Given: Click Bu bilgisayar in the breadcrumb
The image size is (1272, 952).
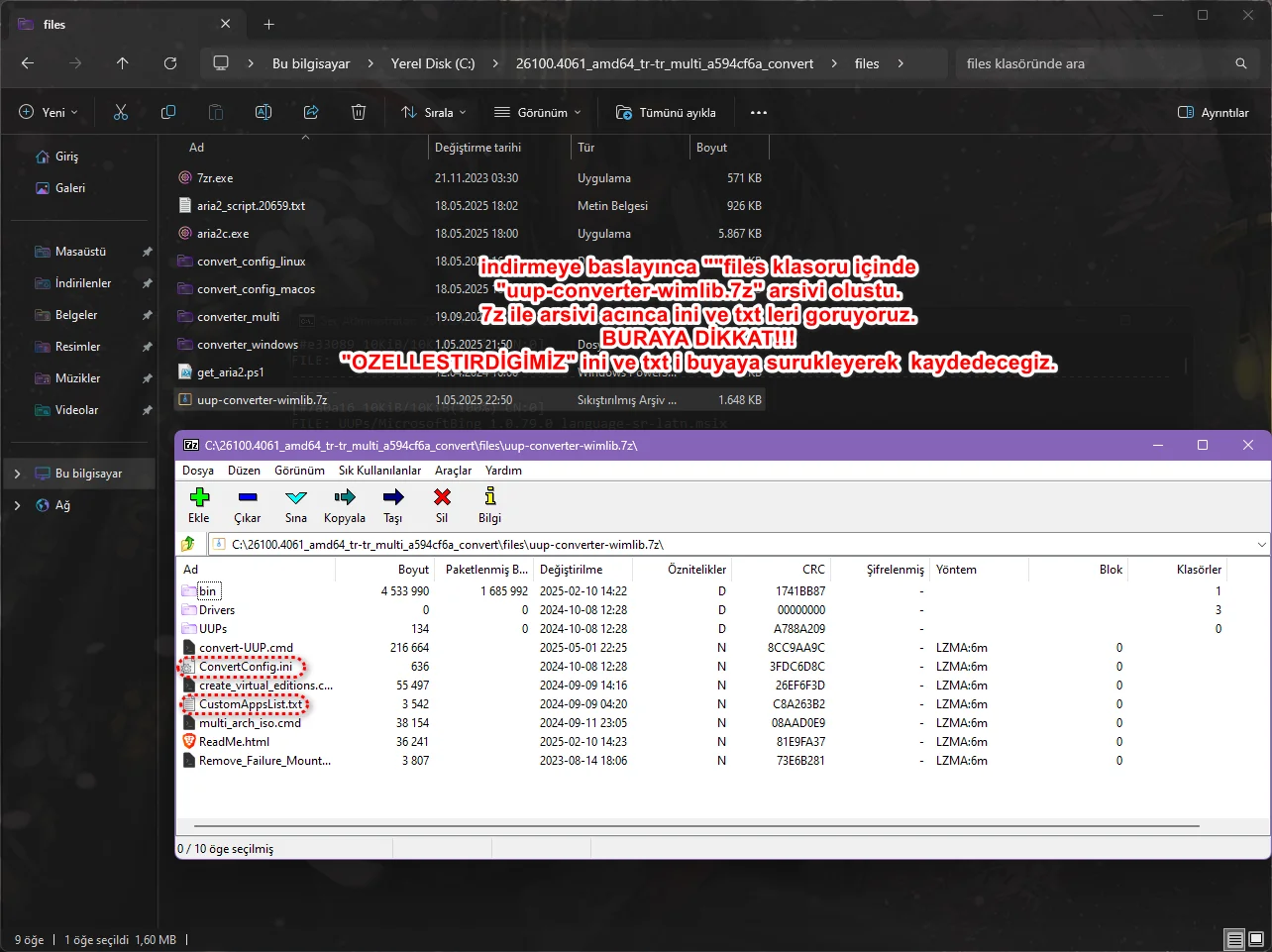Looking at the screenshot, I should [x=311, y=63].
